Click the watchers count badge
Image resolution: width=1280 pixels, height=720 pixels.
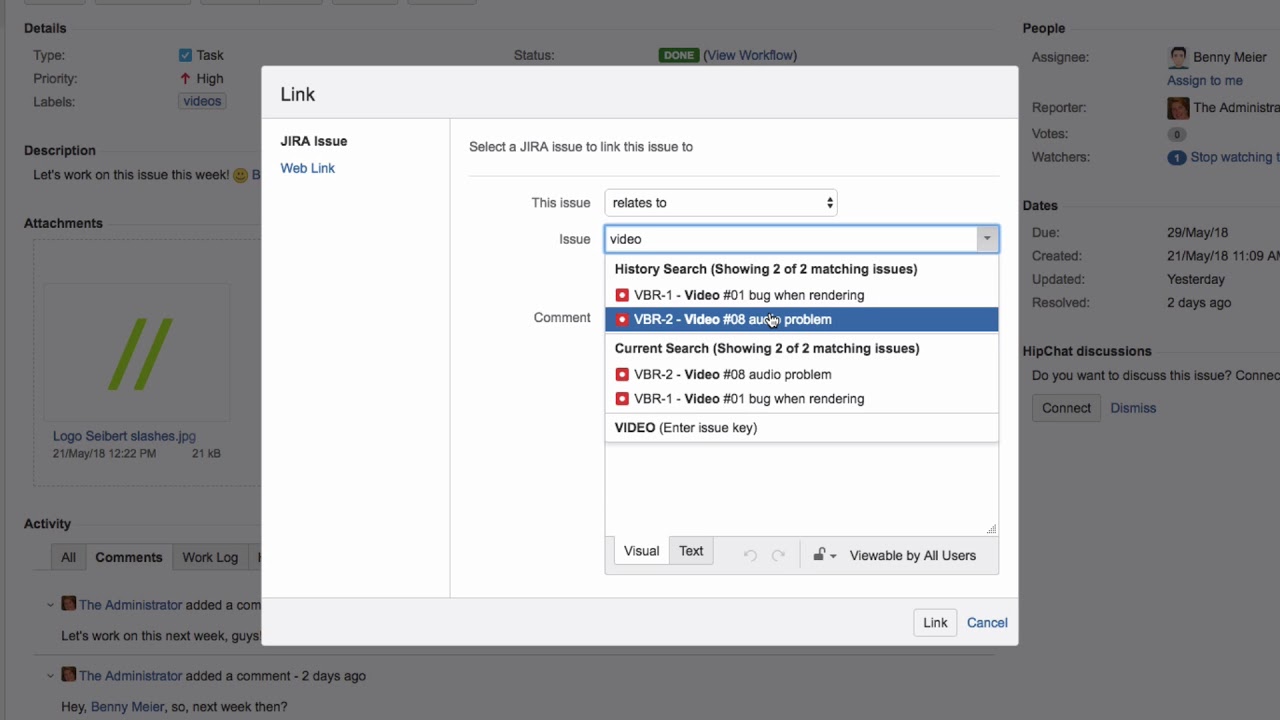[x=1177, y=158]
